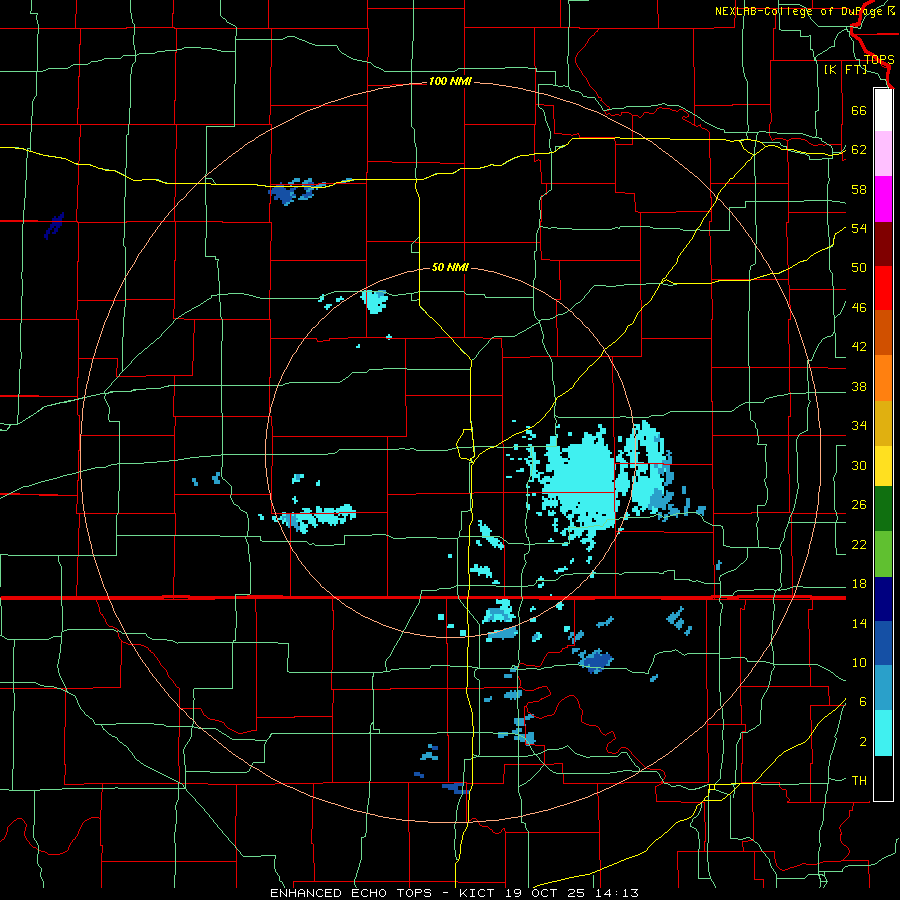Click the '66' legend value

859,110
